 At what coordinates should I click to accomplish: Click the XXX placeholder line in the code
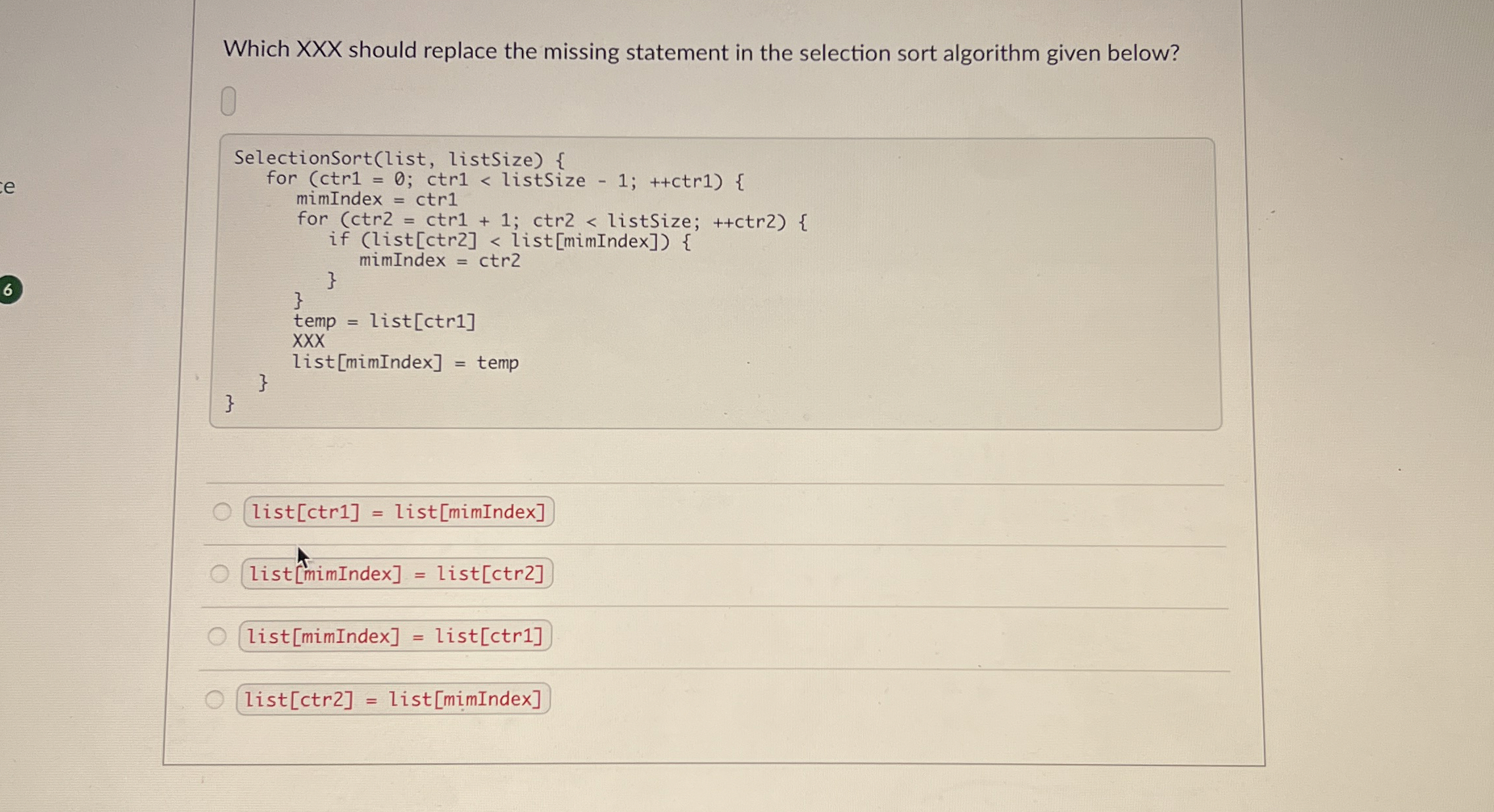click(309, 342)
